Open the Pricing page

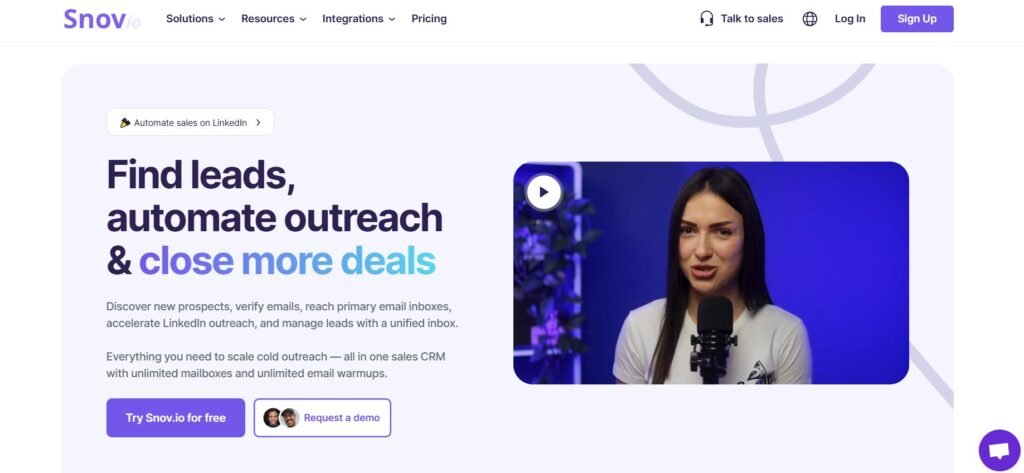(429, 19)
